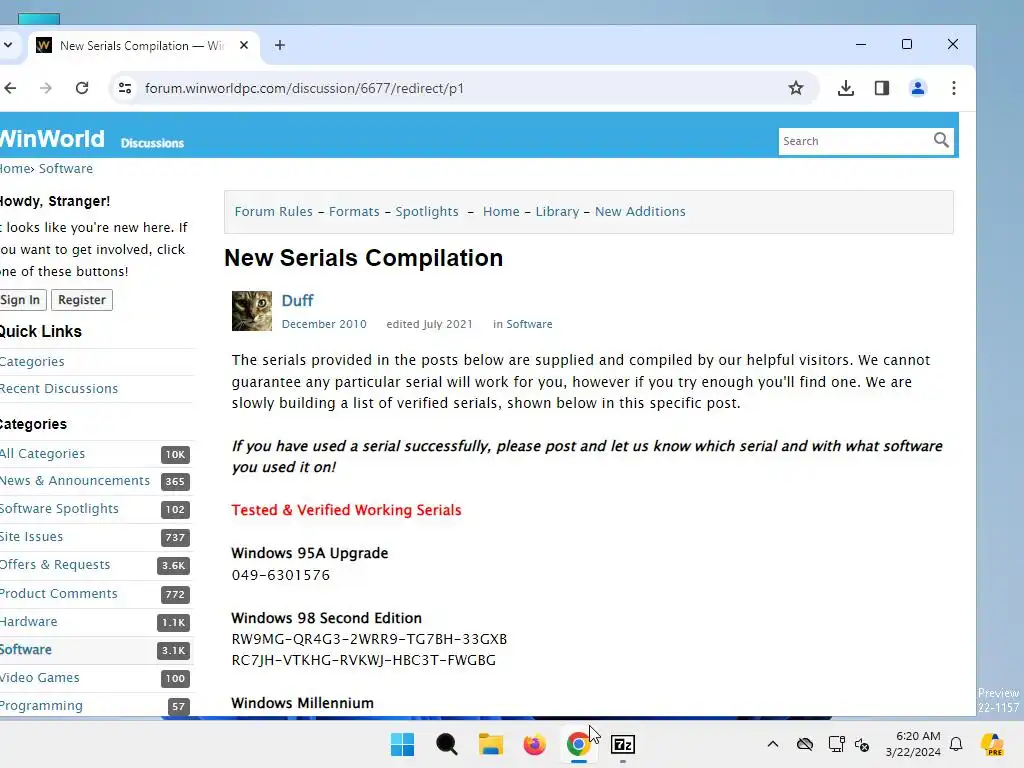Open the Discussions header link
Viewport: 1024px width, 768px height.
tap(152, 143)
